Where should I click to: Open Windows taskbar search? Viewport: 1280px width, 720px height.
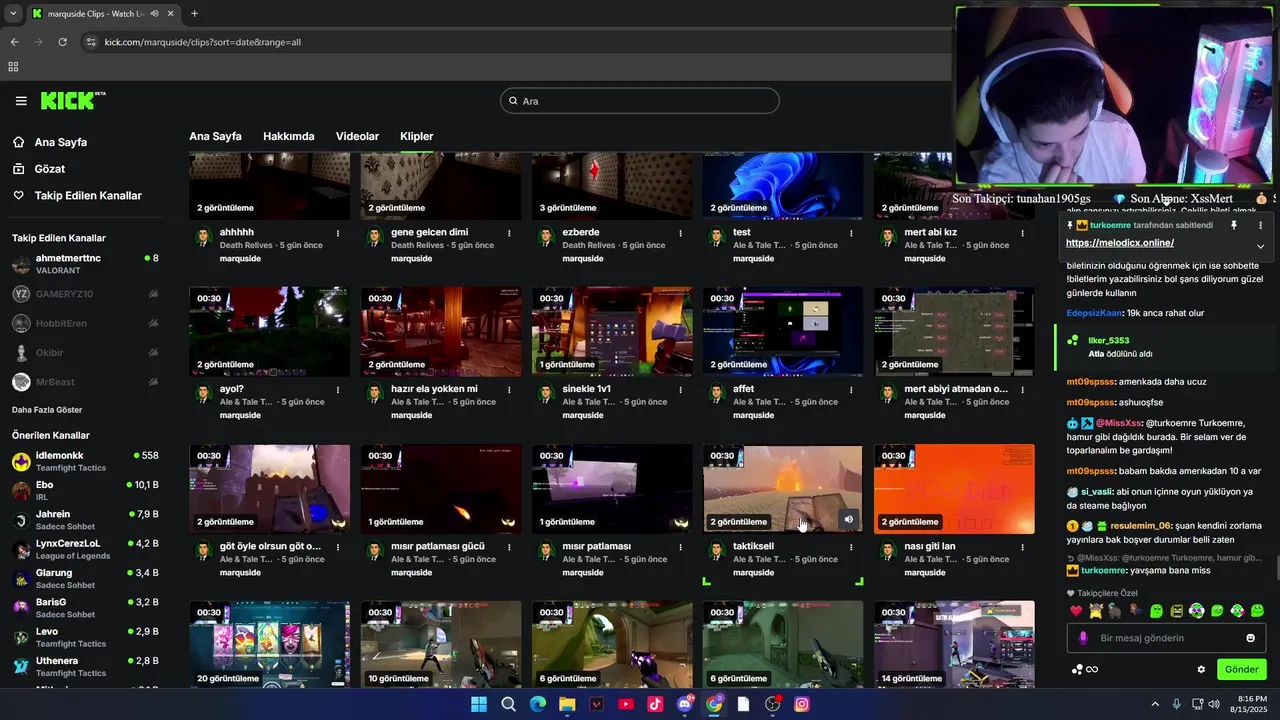(508, 704)
